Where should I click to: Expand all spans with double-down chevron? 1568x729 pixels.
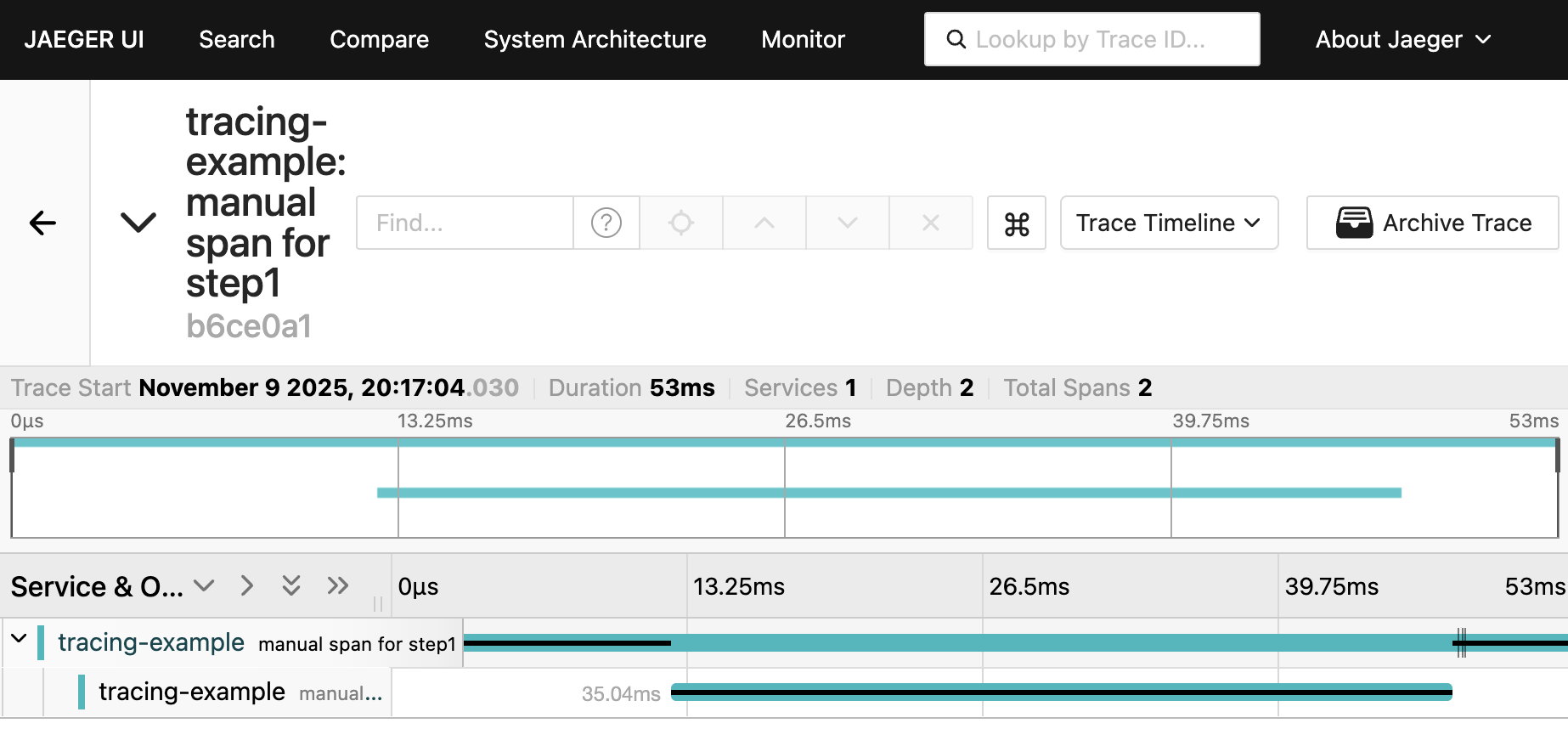click(x=291, y=585)
